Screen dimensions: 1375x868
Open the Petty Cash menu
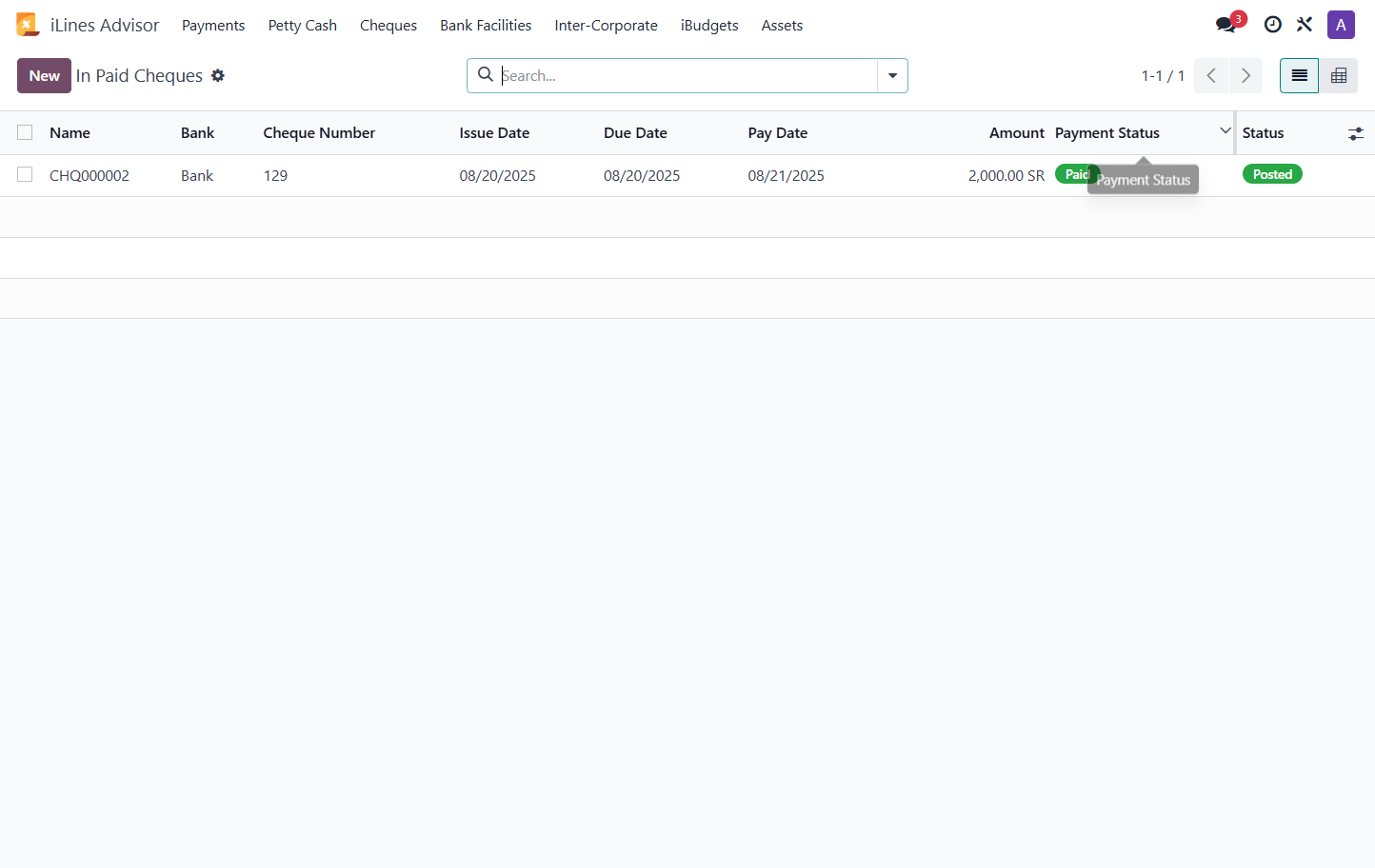coord(303,25)
